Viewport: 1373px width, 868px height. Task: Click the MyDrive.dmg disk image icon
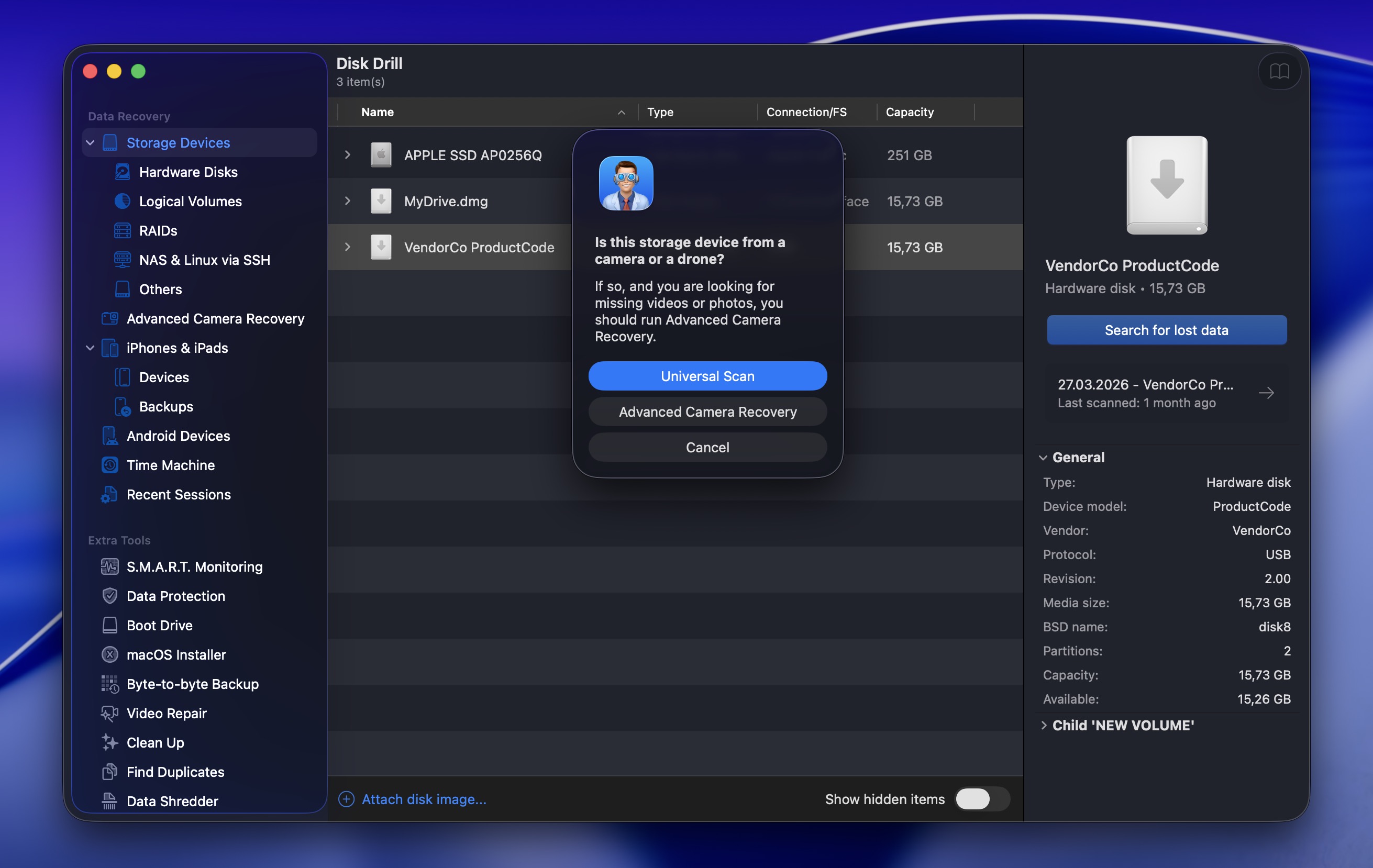click(x=381, y=201)
